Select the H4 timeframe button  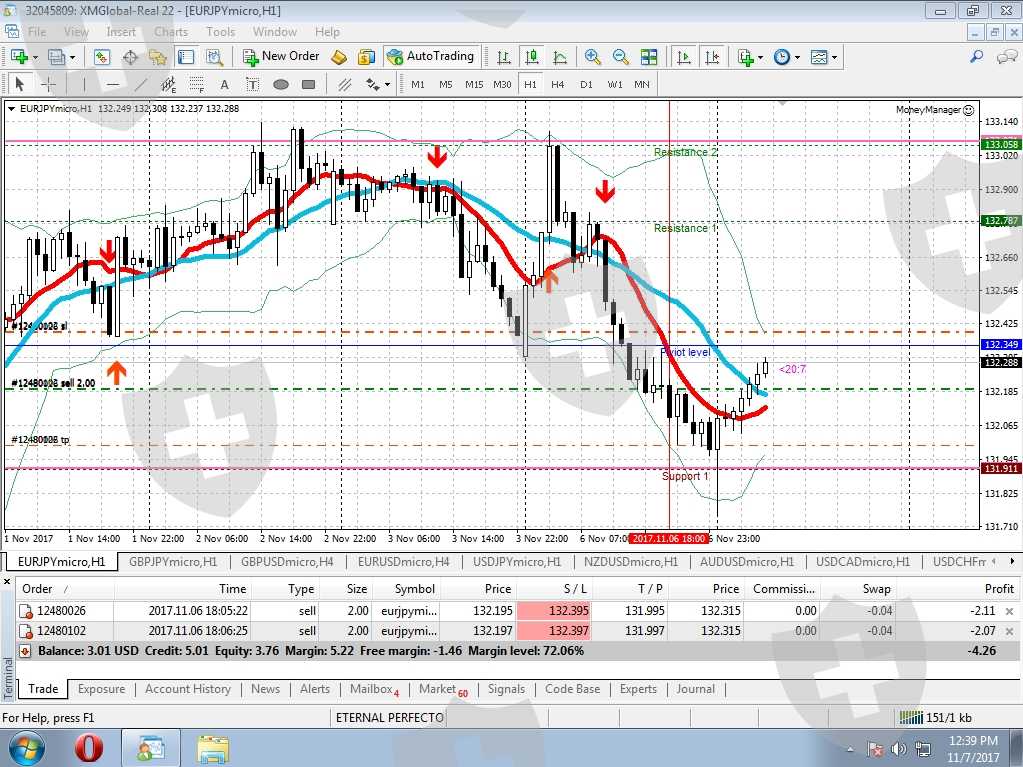pyautogui.click(x=557, y=84)
